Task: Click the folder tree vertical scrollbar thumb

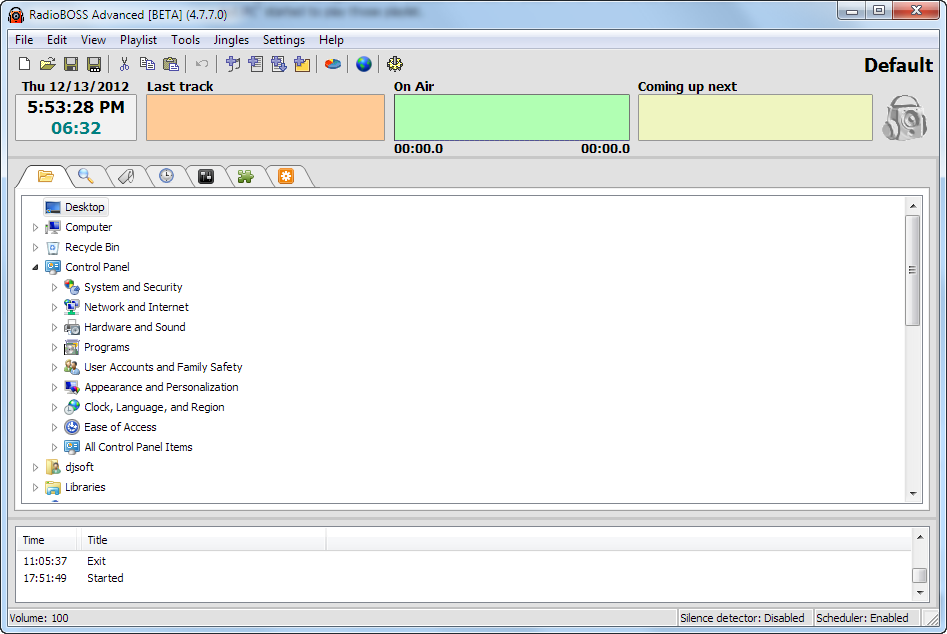Action: [913, 270]
